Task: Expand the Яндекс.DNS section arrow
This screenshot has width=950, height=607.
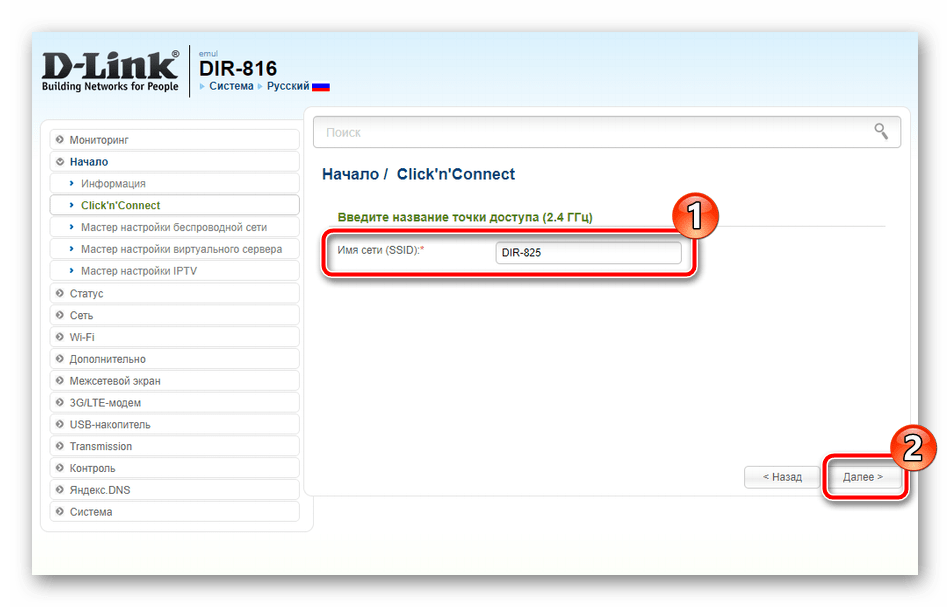Action: tap(59, 489)
